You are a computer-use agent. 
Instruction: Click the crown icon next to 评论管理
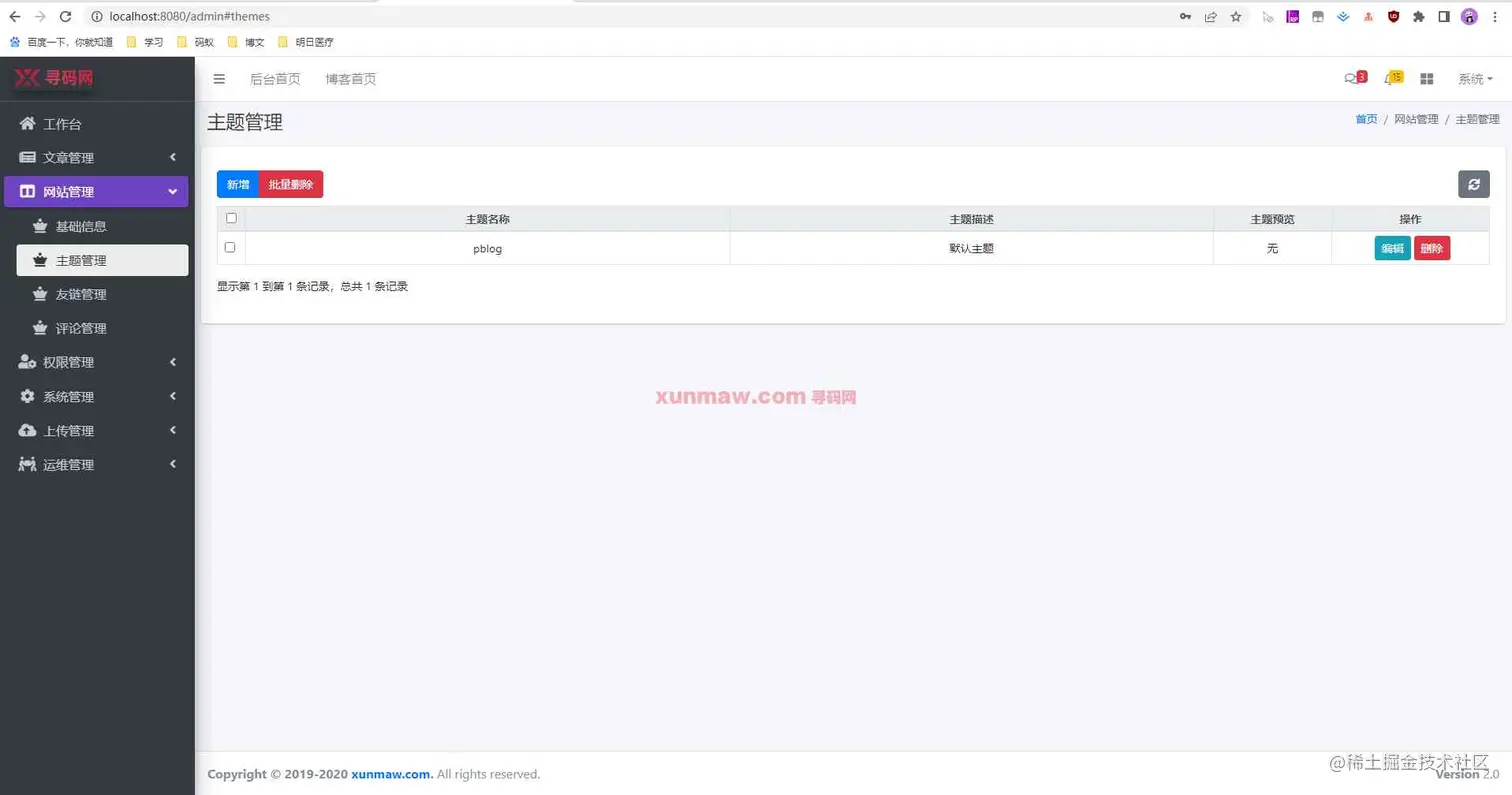40,328
